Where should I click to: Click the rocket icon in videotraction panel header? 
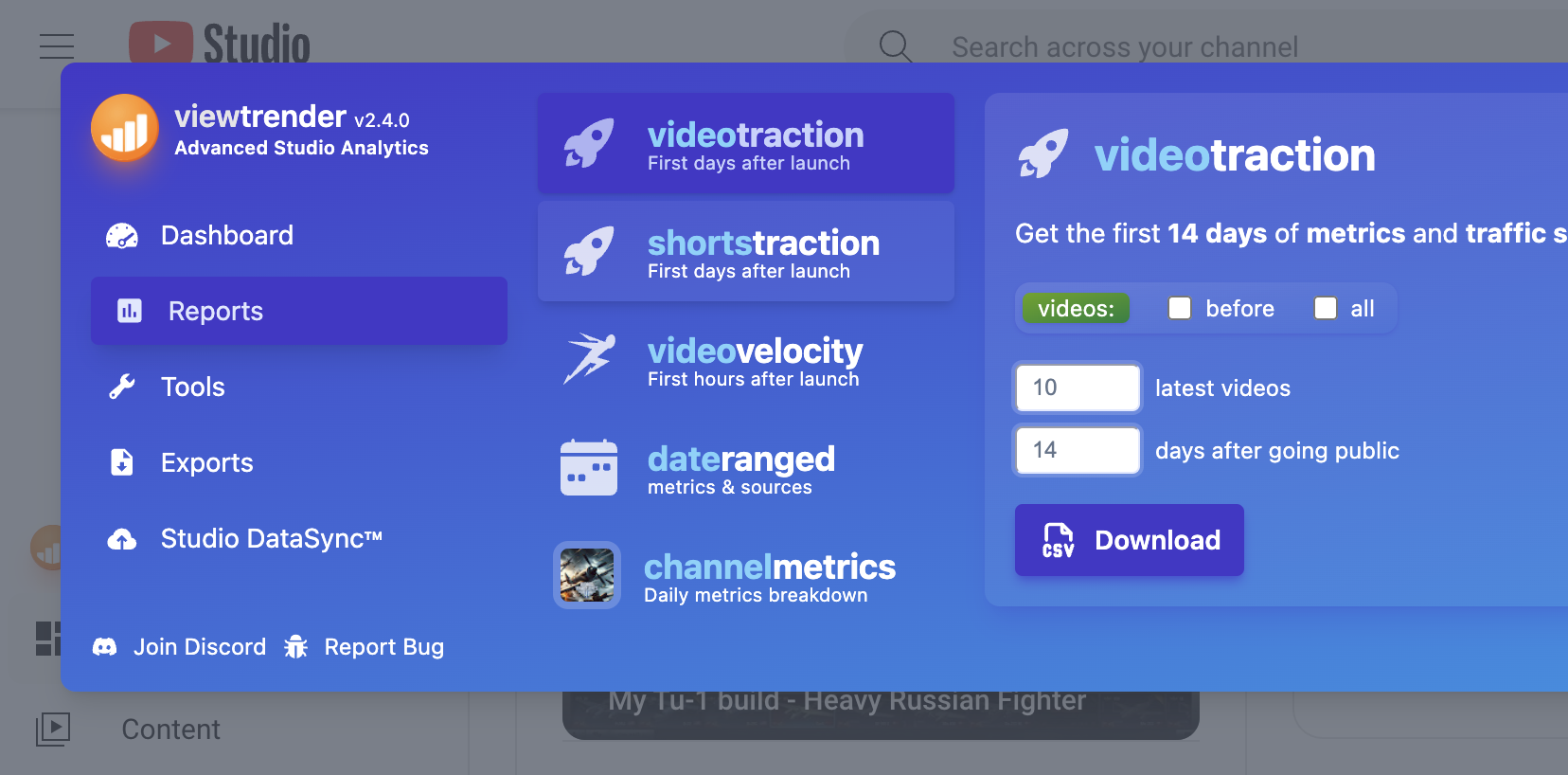coord(1043,153)
